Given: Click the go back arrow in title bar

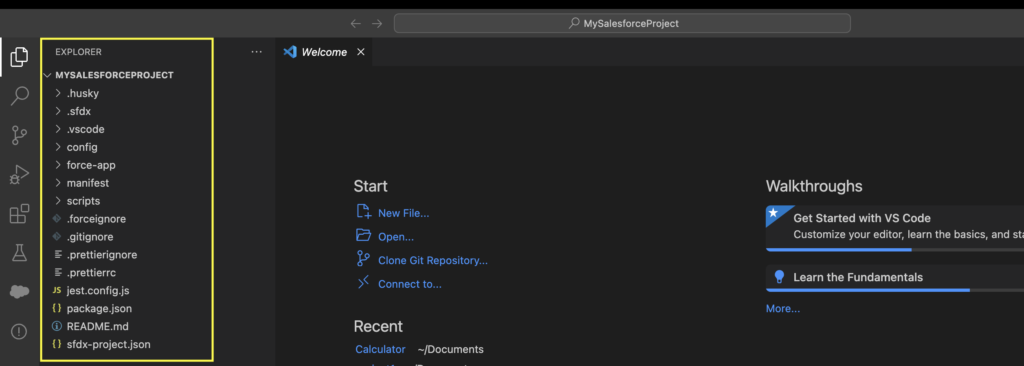Looking at the screenshot, I should (355, 24).
